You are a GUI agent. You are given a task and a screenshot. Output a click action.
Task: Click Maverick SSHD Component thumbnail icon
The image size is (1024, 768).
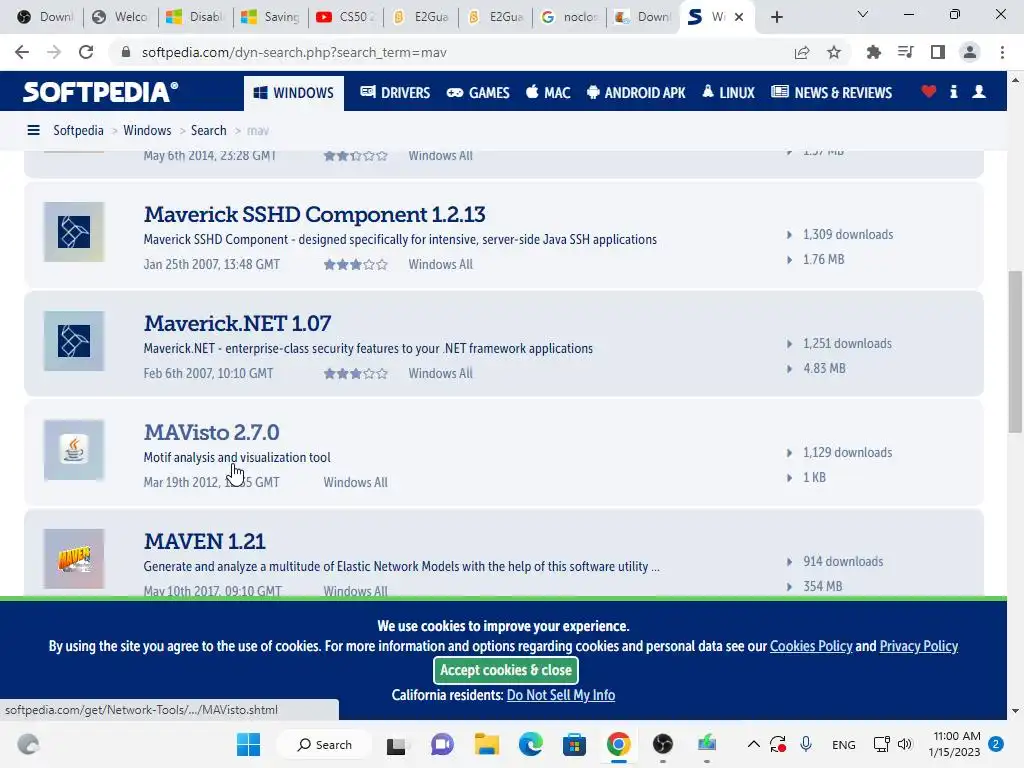point(74,232)
